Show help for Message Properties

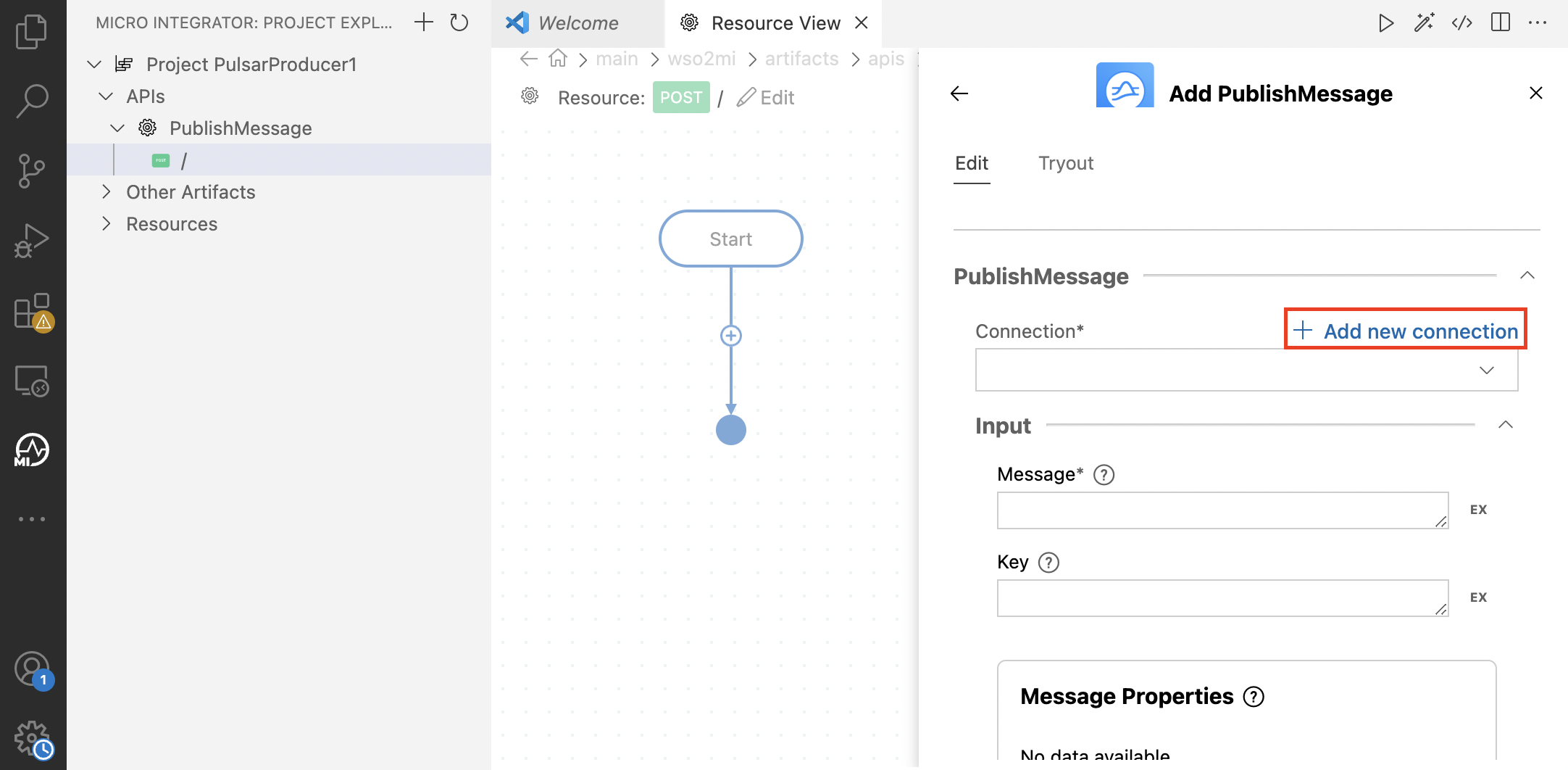(x=1254, y=697)
